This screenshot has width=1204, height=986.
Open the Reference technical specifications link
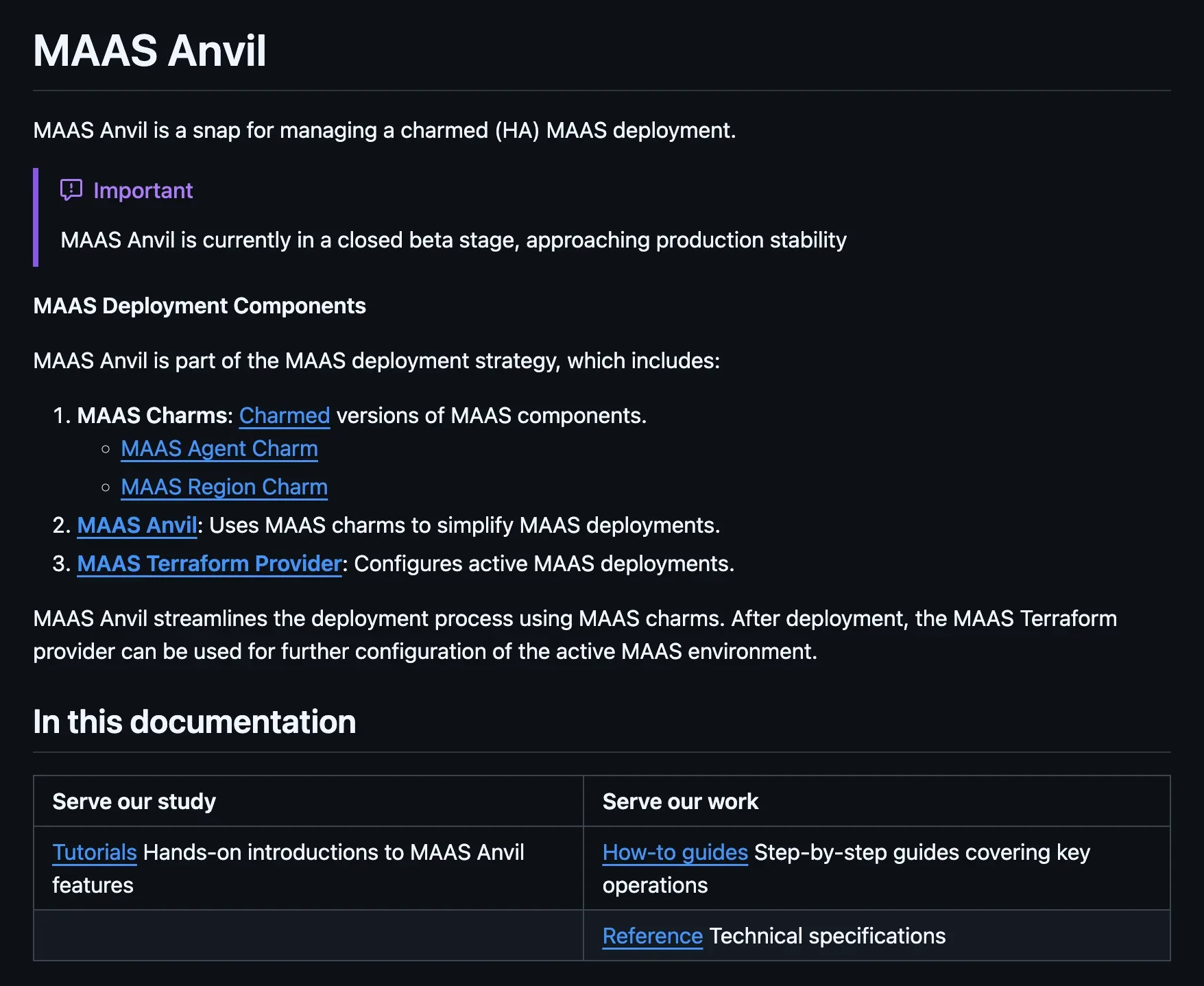pos(652,935)
